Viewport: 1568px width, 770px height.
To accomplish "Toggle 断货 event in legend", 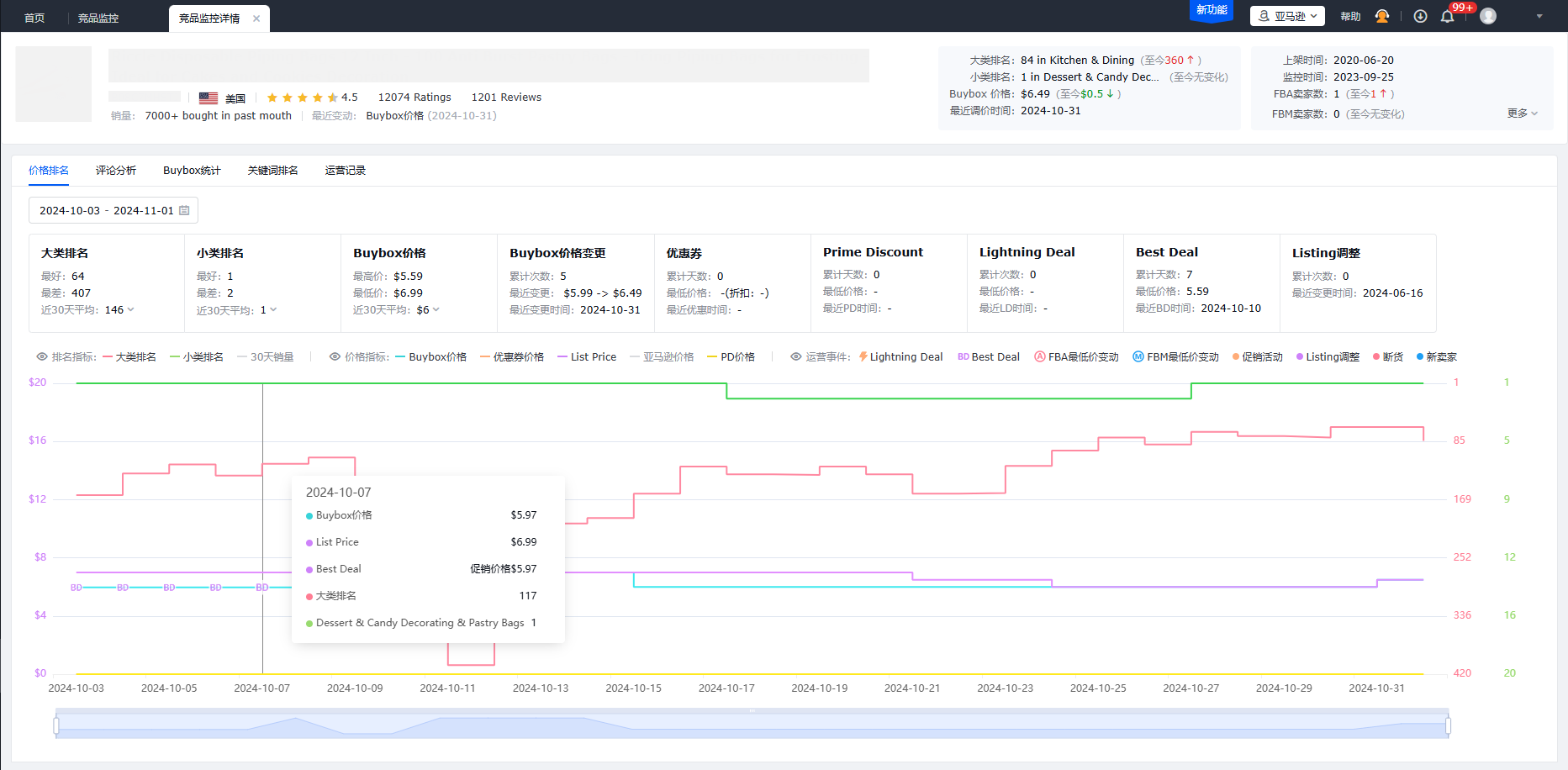I will click(1388, 356).
